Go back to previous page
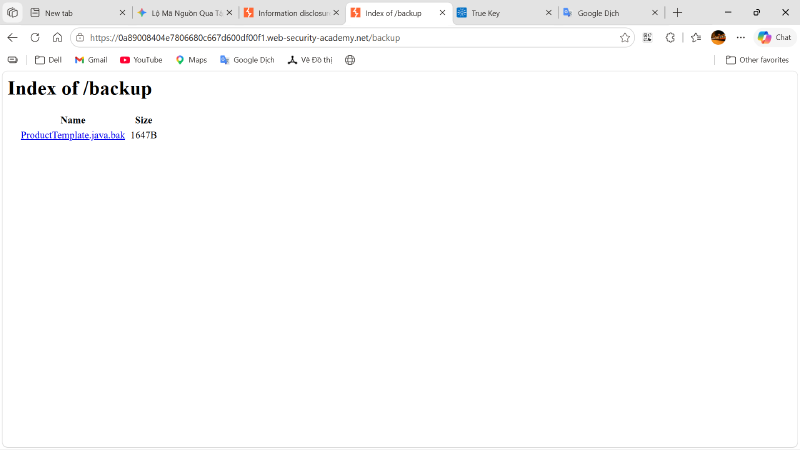800x450 pixels. coord(13,37)
